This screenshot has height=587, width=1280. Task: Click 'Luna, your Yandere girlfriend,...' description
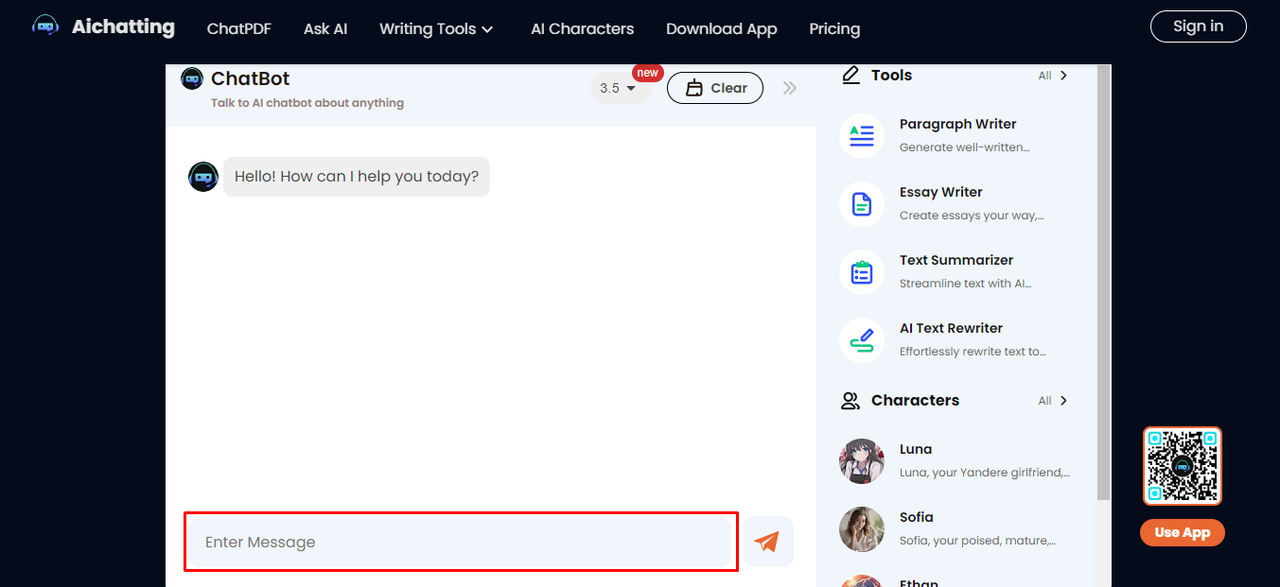point(984,472)
